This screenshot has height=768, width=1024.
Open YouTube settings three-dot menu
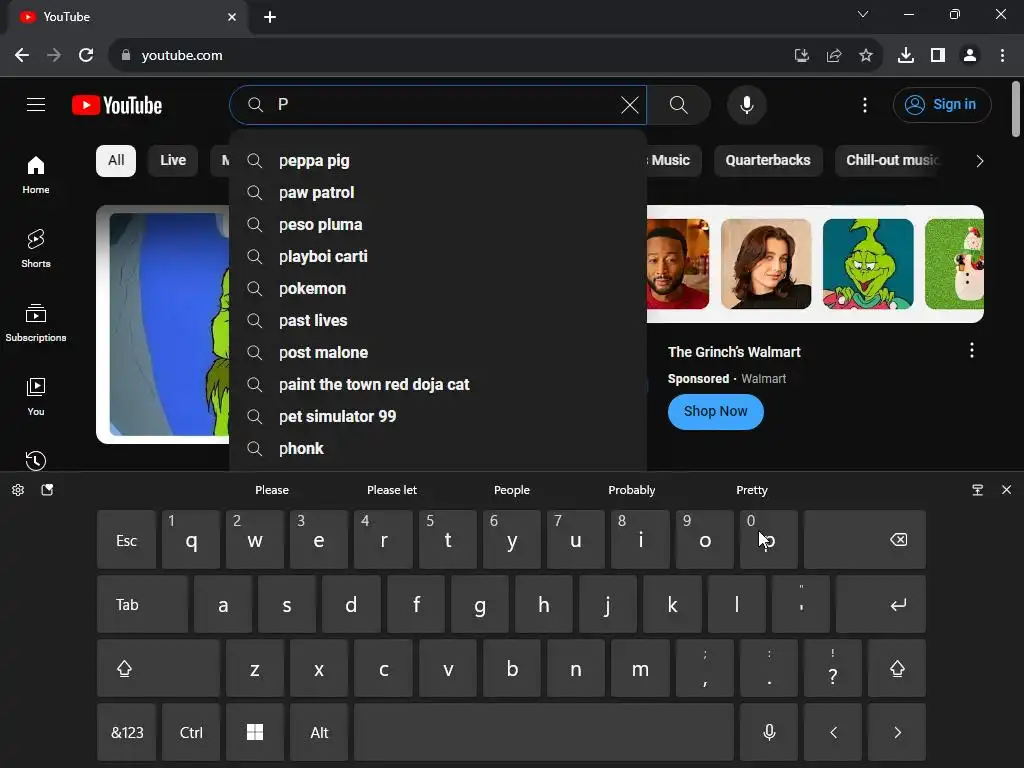[865, 104]
